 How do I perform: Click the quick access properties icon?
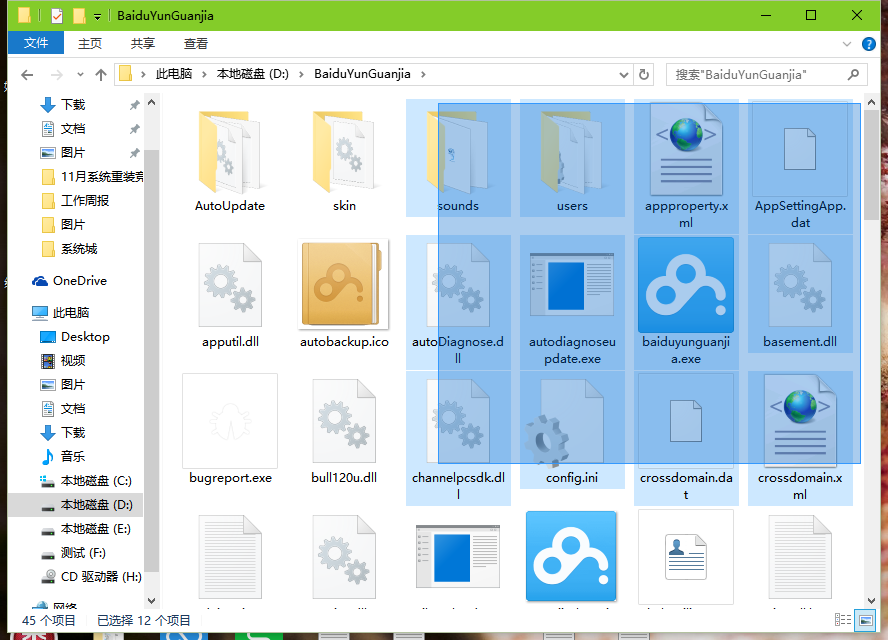(57, 15)
